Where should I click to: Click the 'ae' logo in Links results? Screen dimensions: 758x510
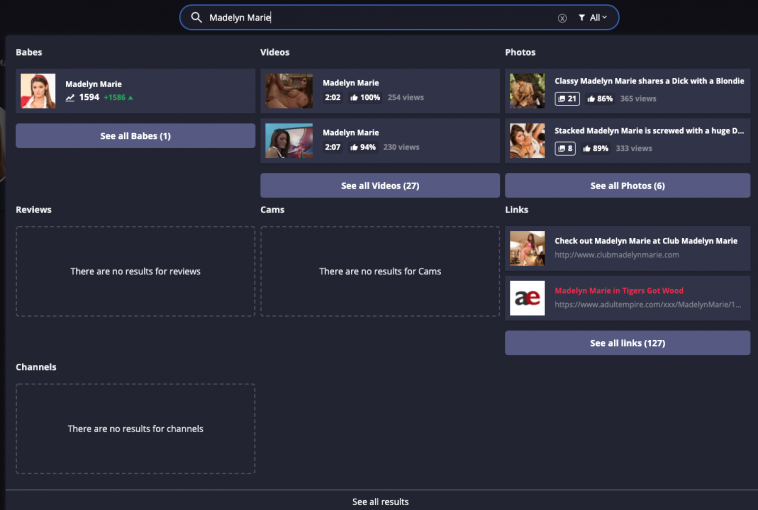pos(527,298)
